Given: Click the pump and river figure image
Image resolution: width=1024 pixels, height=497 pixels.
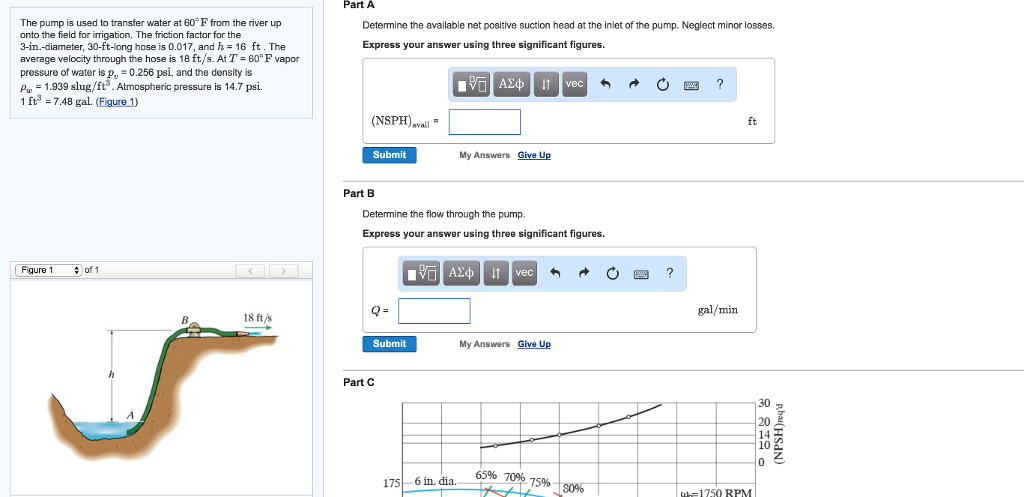Looking at the screenshot, I should (x=163, y=387).
